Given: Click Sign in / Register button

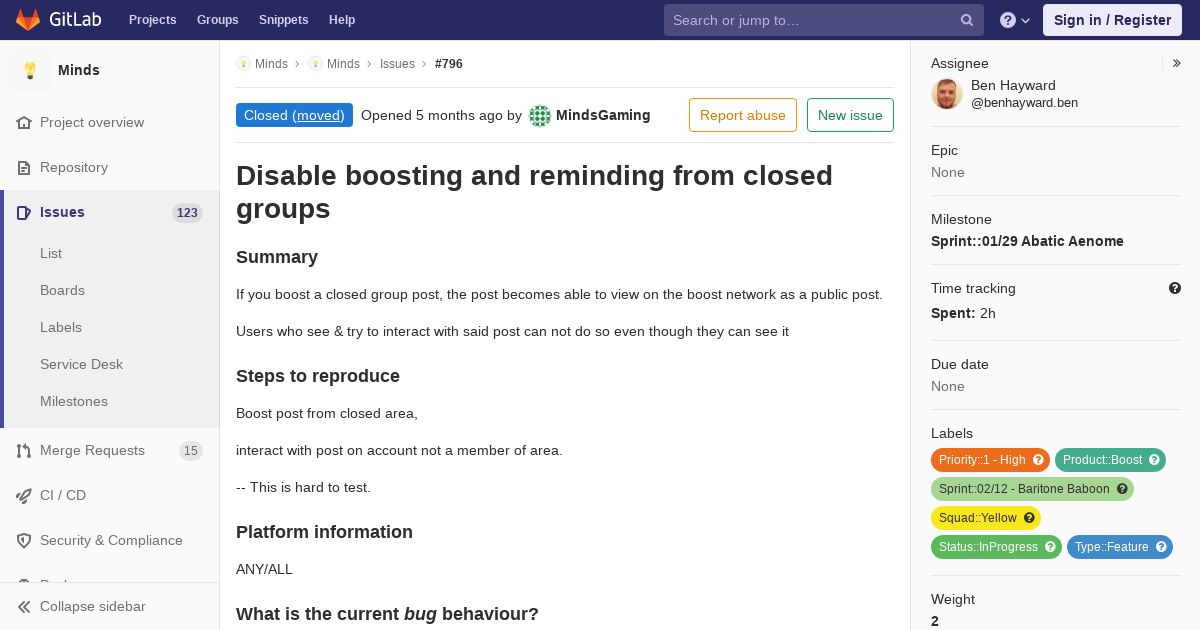Looking at the screenshot, I should [1112, 20].
